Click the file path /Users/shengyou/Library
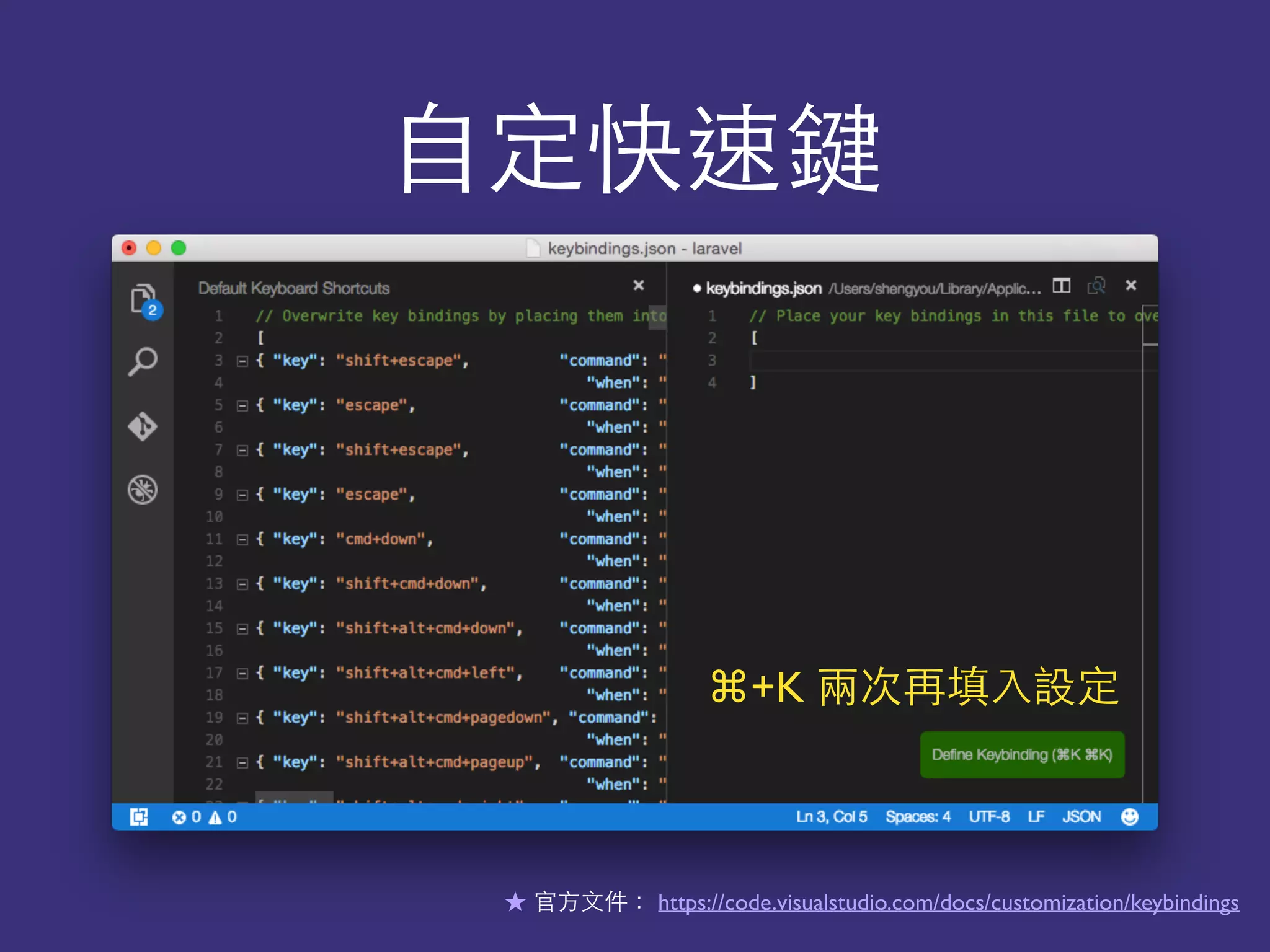Viewport: 1270px width, 952px height. 935,289
